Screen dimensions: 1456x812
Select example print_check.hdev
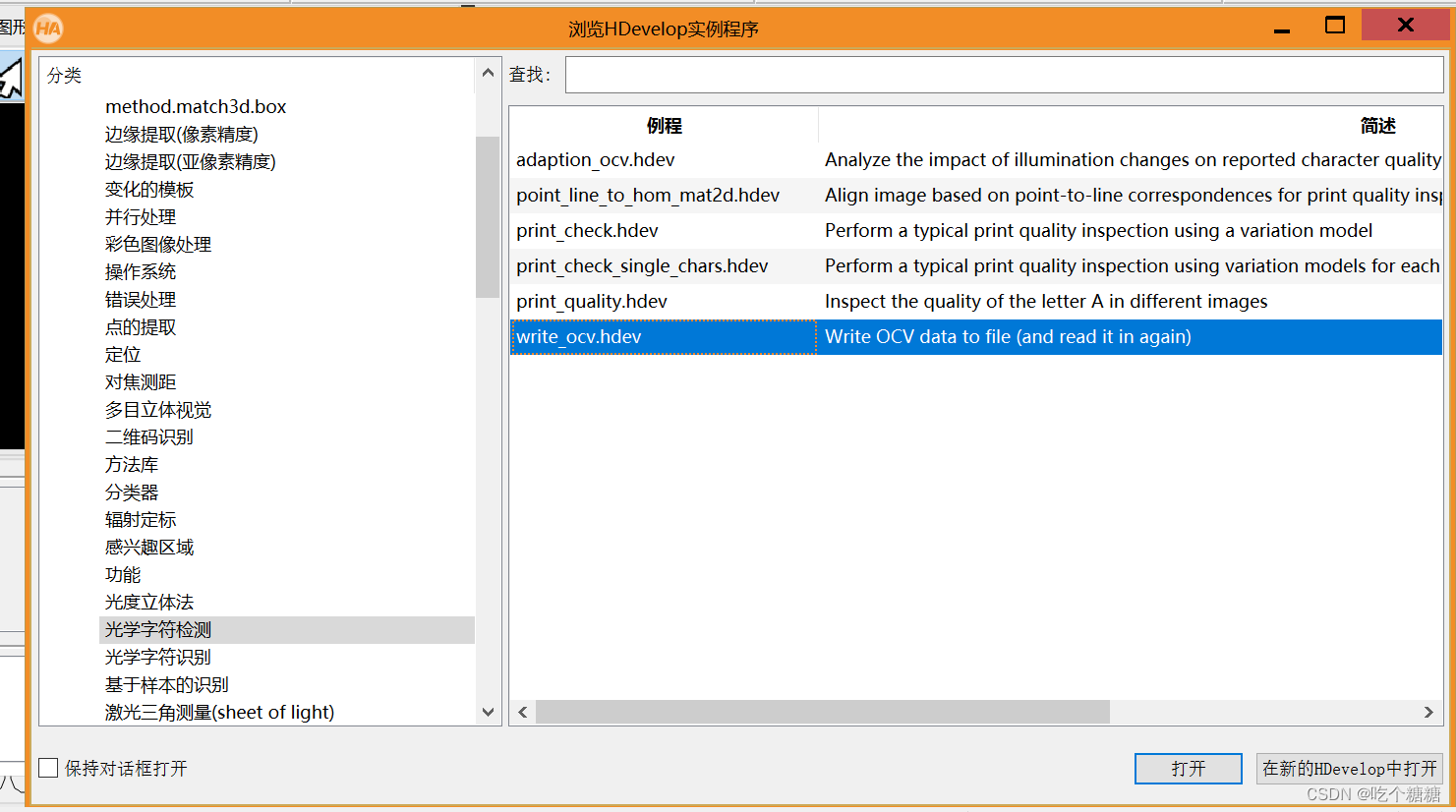tap(587, 230)
